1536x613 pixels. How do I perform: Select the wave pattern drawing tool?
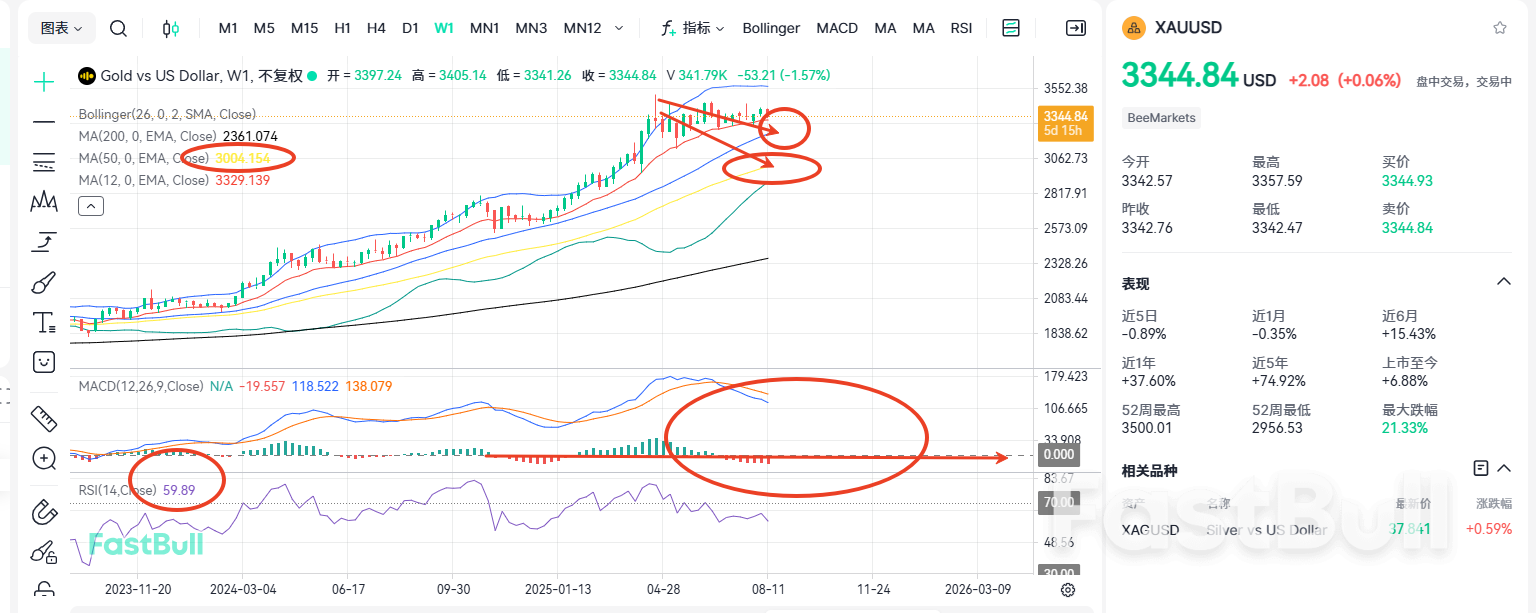click(44, 202)
